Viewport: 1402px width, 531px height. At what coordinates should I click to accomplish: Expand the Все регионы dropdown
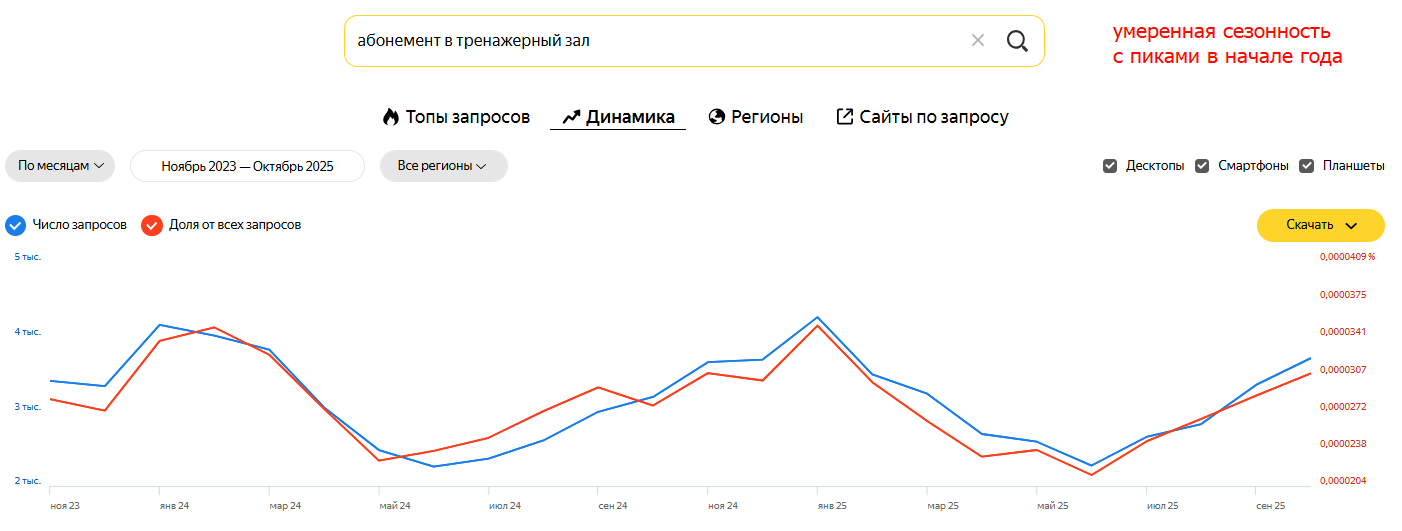443,166
